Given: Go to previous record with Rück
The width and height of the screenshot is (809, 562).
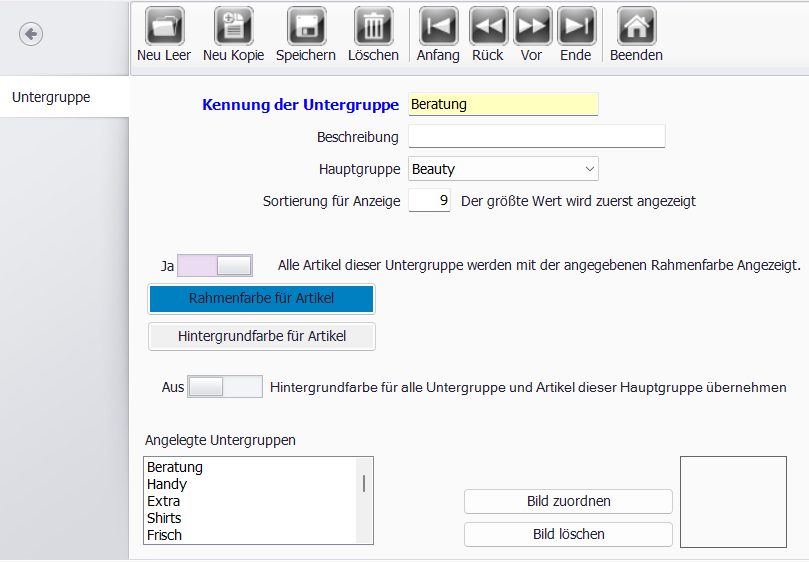Looking at the screenshot, I should (x=488, y=26).
